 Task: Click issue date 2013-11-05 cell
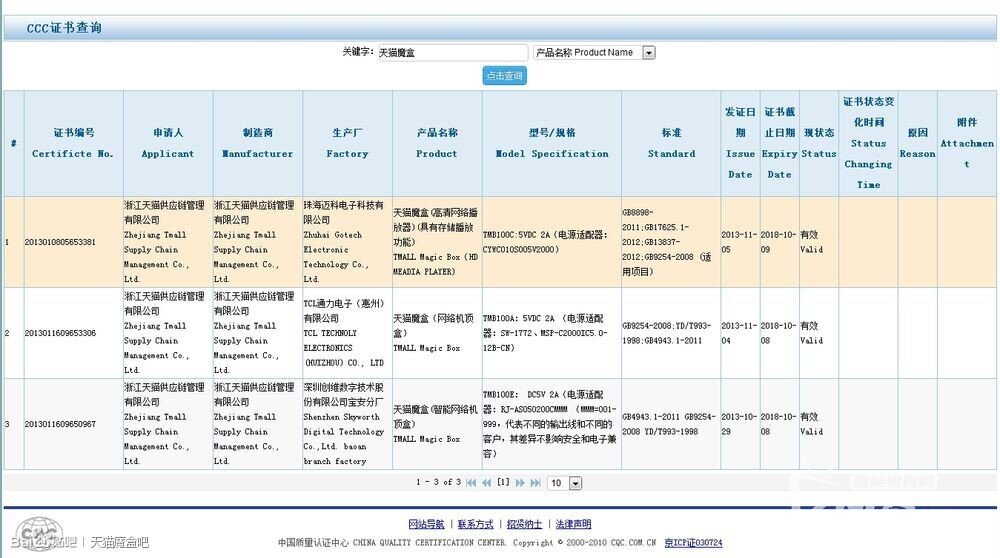click(x=740, y=242)
